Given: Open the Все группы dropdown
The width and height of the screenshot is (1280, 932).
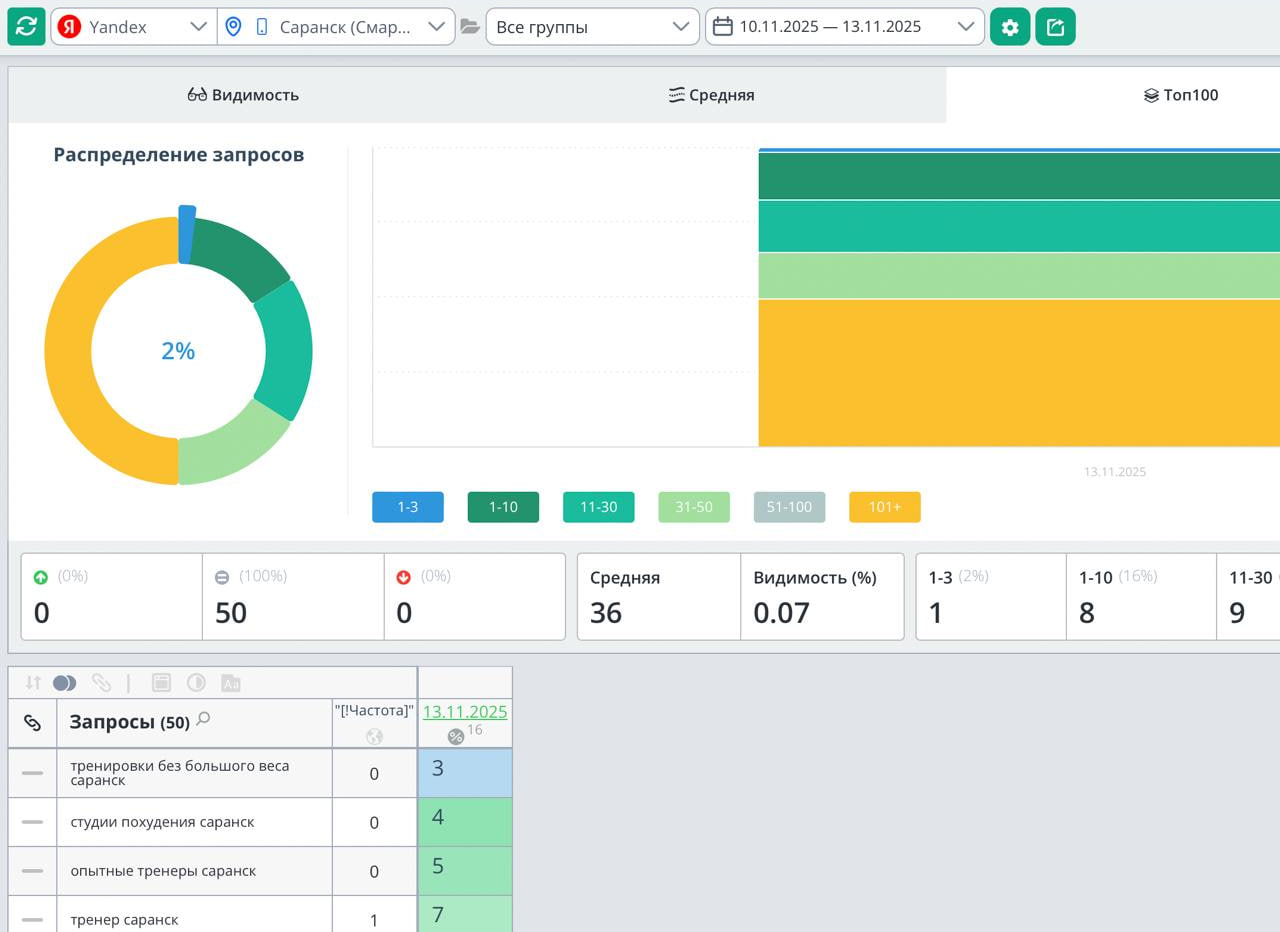Looking at the screenshot, I should pyautogui.click(x=592, y=27).
